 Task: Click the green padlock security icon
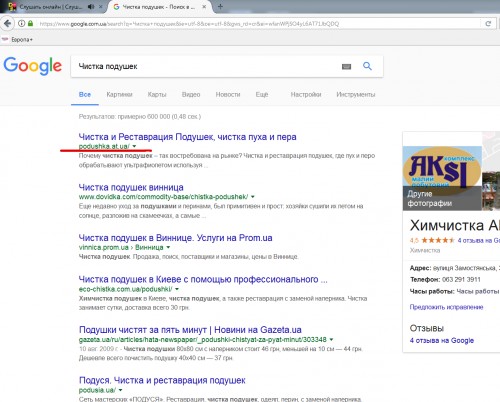(x=31, y=23)
